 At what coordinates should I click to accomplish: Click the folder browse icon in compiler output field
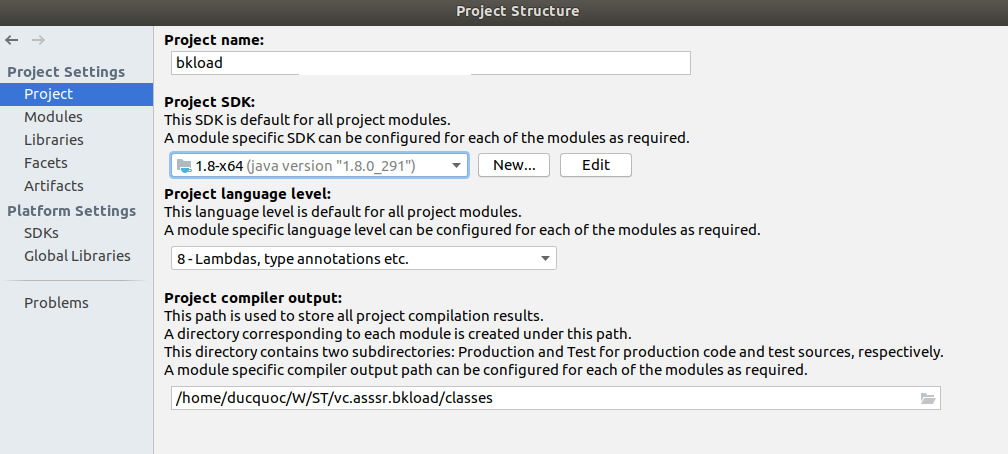(928, 399)
